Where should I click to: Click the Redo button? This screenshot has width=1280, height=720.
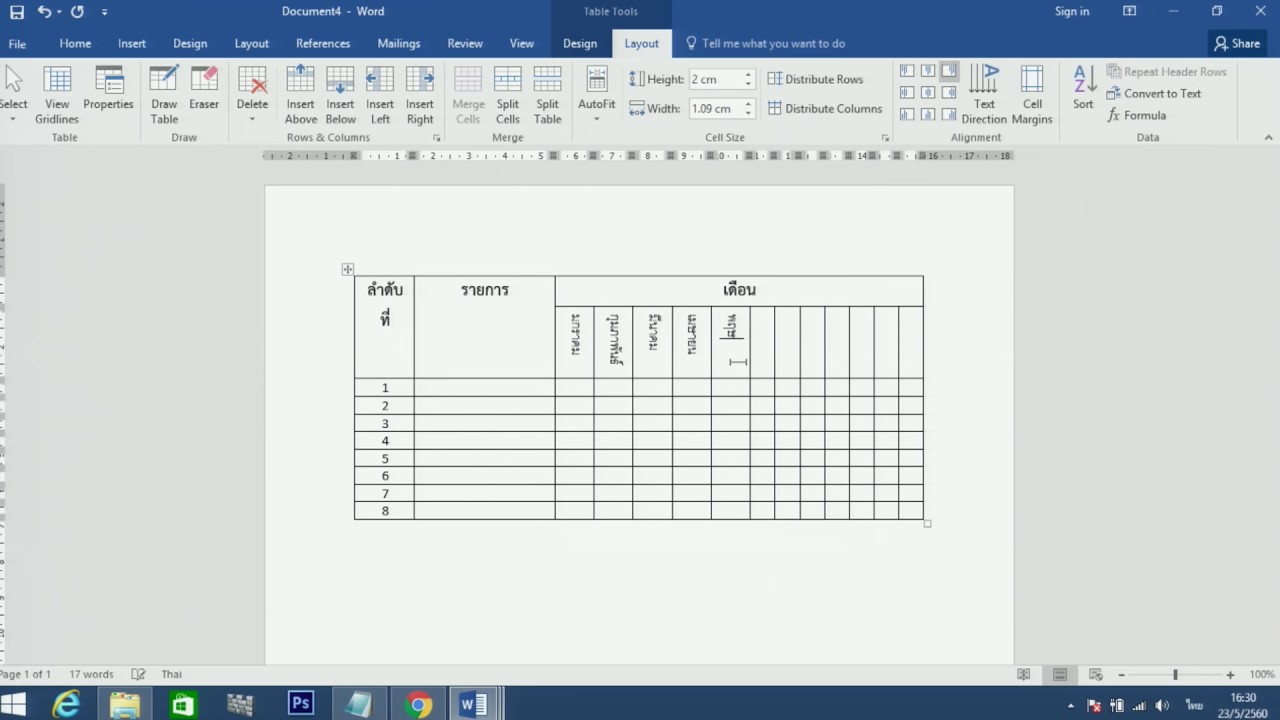point(77,12)
